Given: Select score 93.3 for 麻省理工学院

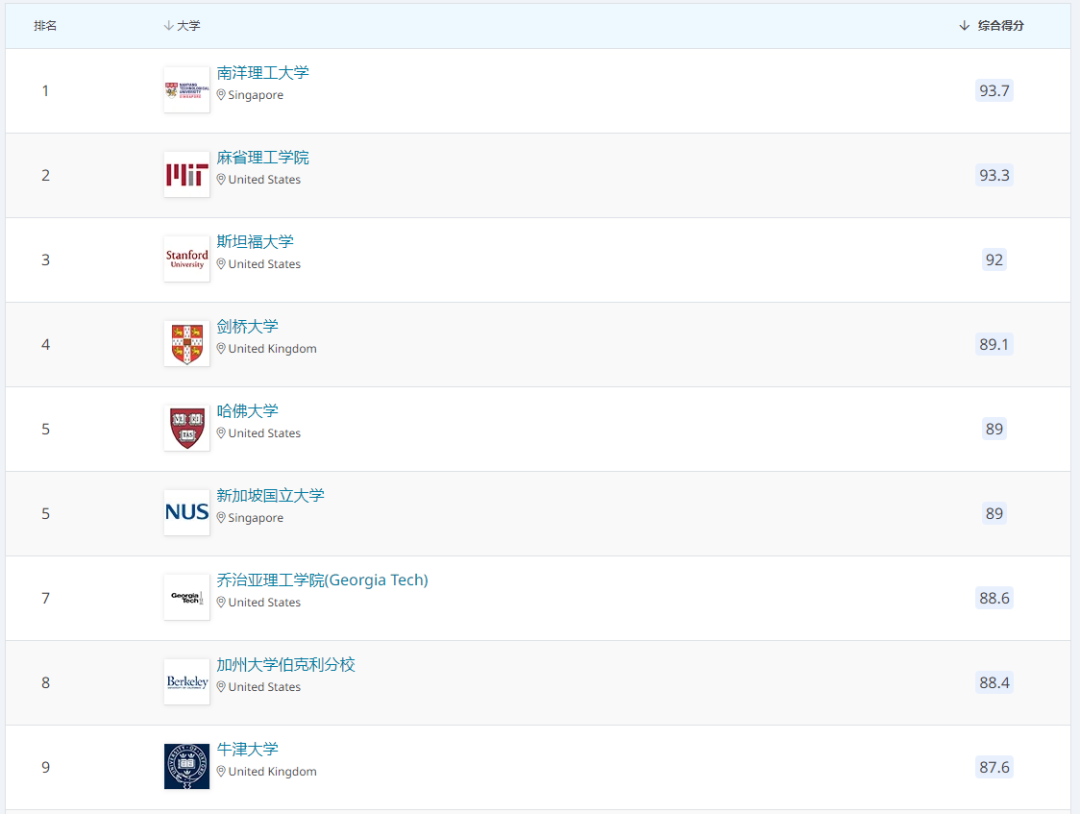Looking at the screenshot, I should [994, 175].
